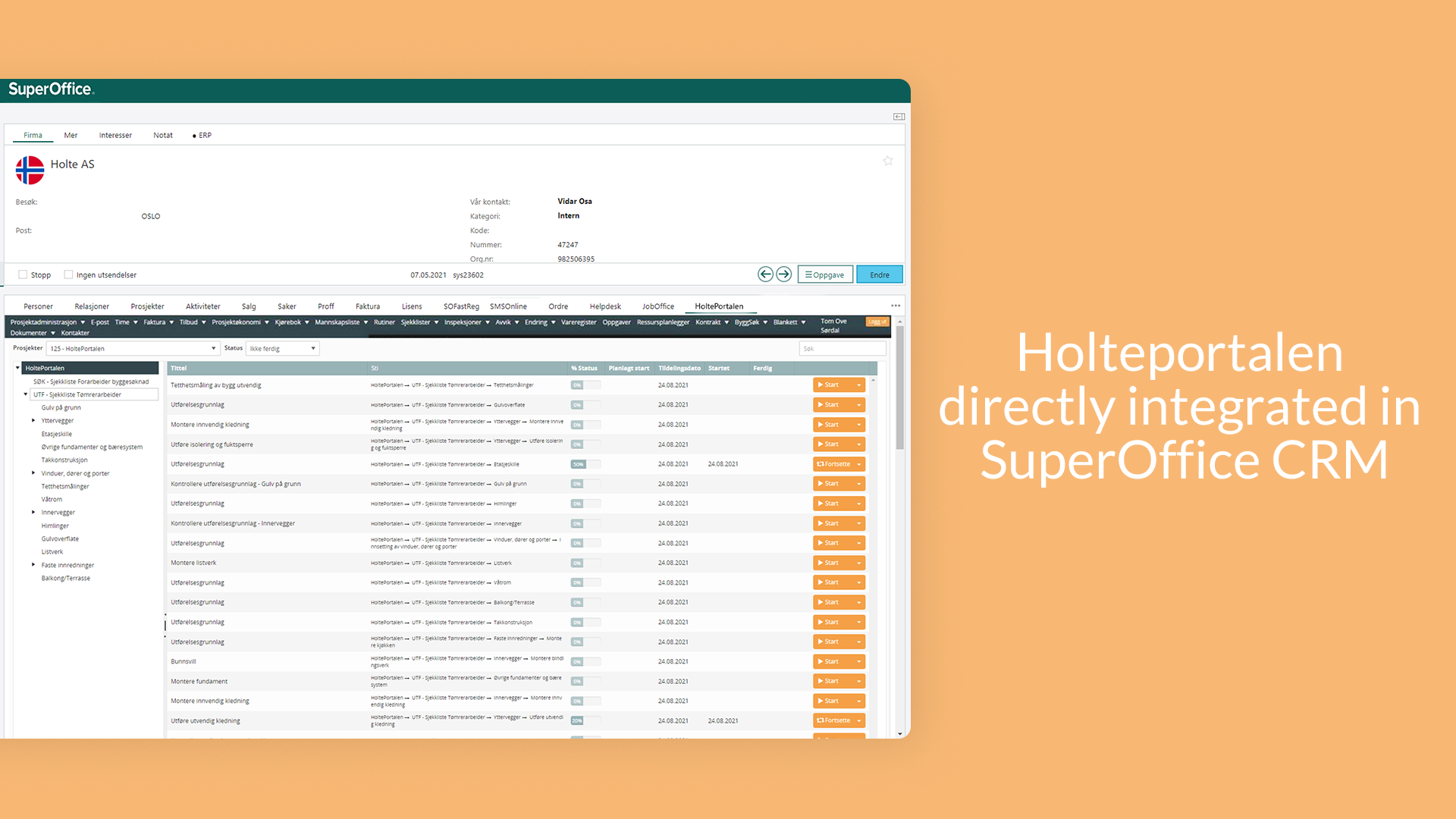The height and width of the screenshot is (819, 1456).
Task: Click the Kontakter menu item
Action: [x=75, y=333]
